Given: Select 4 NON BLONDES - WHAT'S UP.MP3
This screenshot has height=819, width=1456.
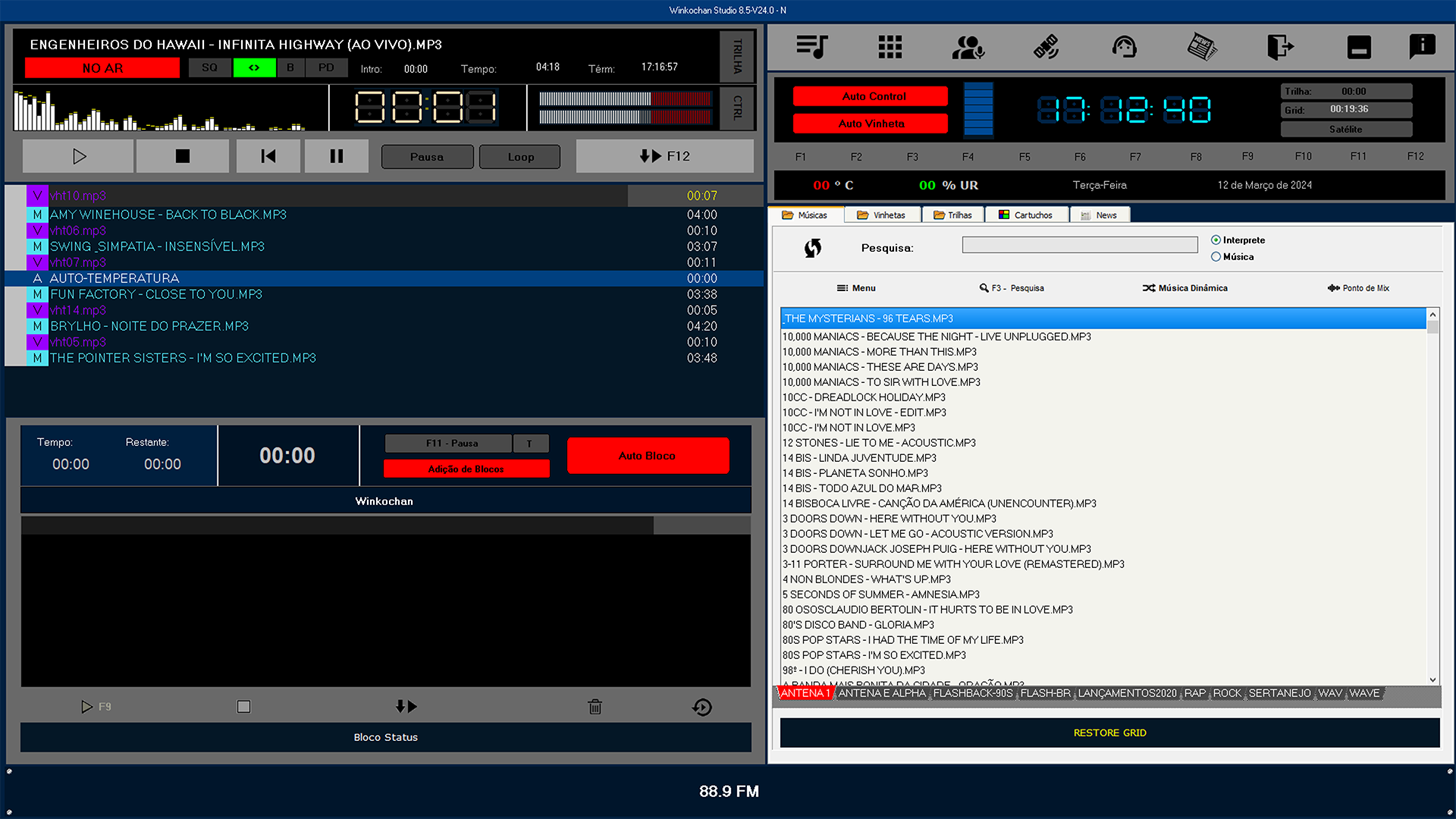Looking at the screenshot, I should (1103, 579).
